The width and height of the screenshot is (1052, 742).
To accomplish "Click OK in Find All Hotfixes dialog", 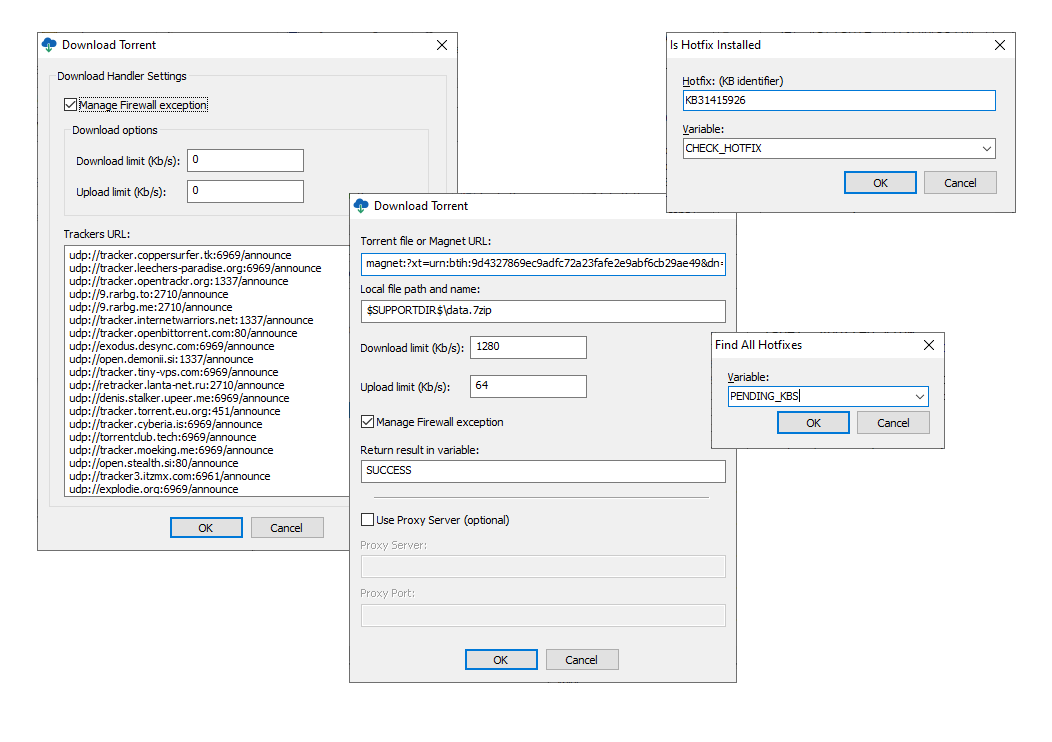I will 813,423.
